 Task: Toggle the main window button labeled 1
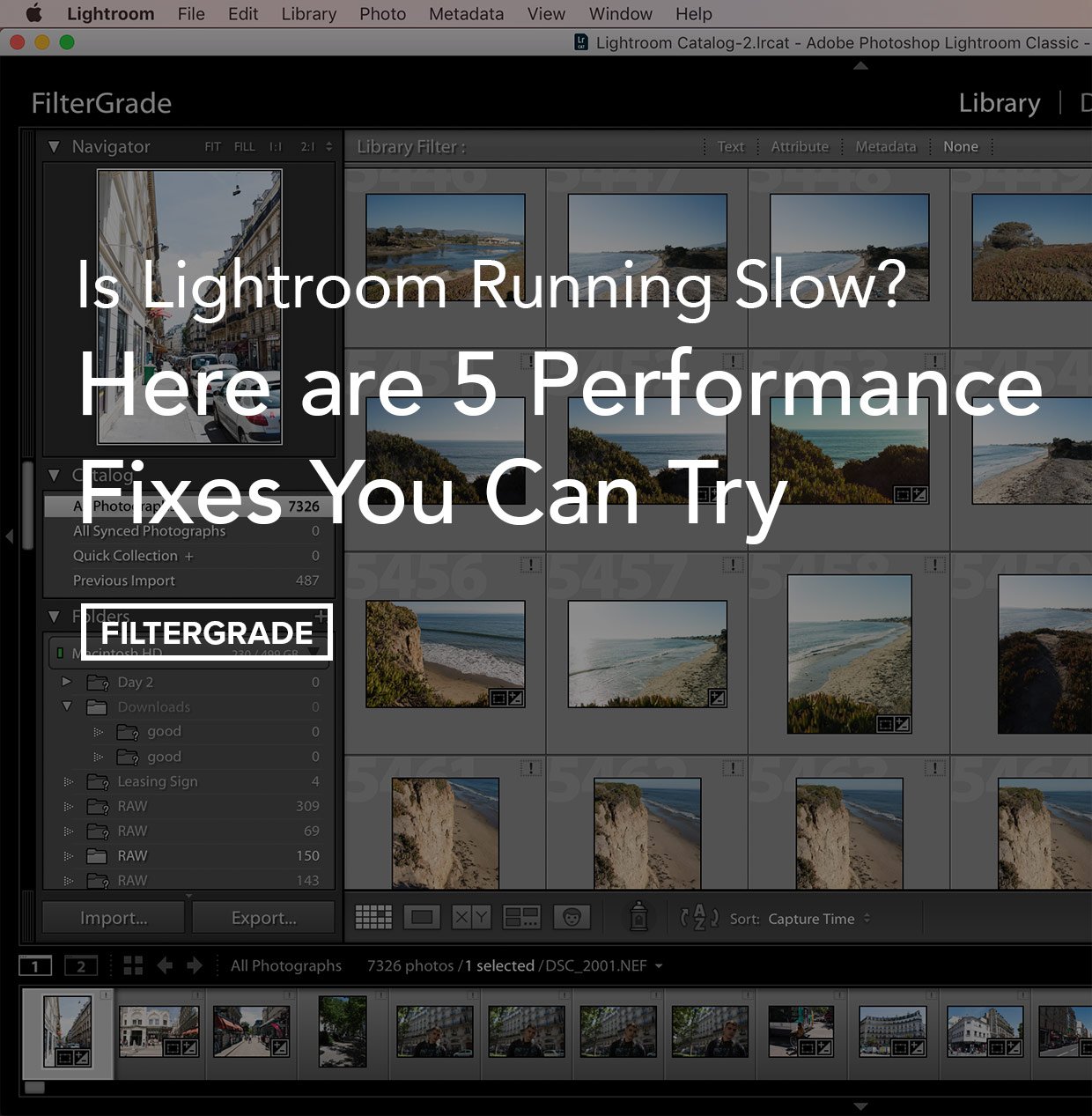[x=35, y=965]
